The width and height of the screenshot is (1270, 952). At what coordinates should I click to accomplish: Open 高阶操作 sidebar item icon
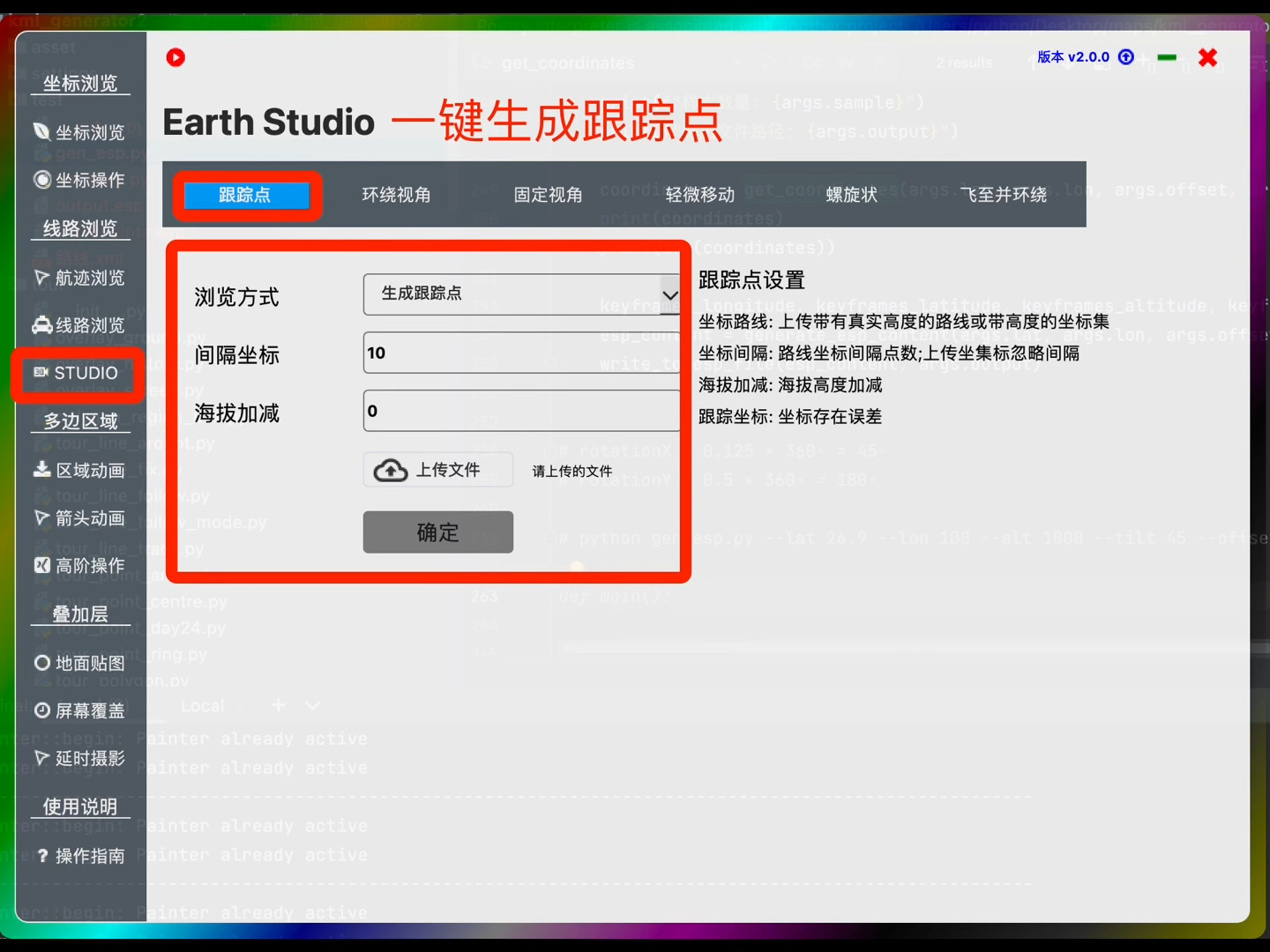tap(41, 566)
